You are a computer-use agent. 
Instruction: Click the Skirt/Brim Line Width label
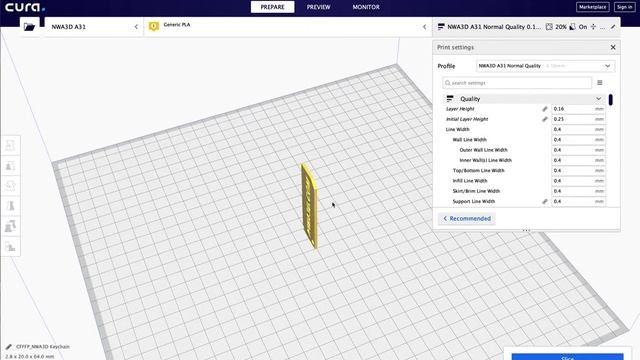476,191
